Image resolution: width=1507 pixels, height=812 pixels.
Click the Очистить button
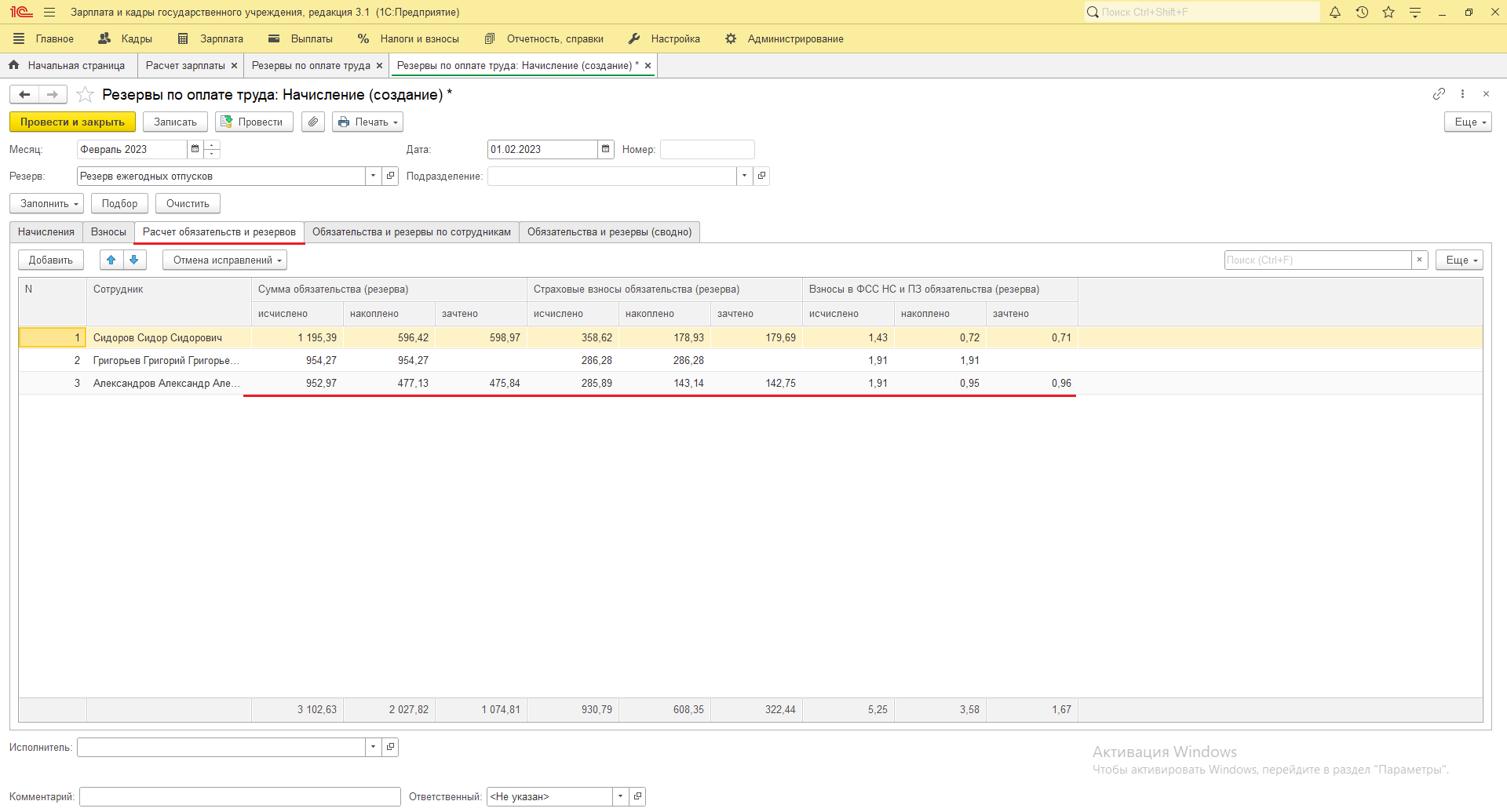point(188,204)
